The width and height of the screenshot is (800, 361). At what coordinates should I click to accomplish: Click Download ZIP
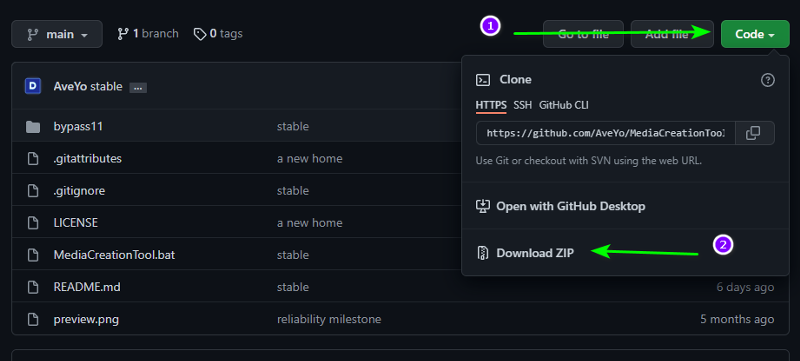535,253
